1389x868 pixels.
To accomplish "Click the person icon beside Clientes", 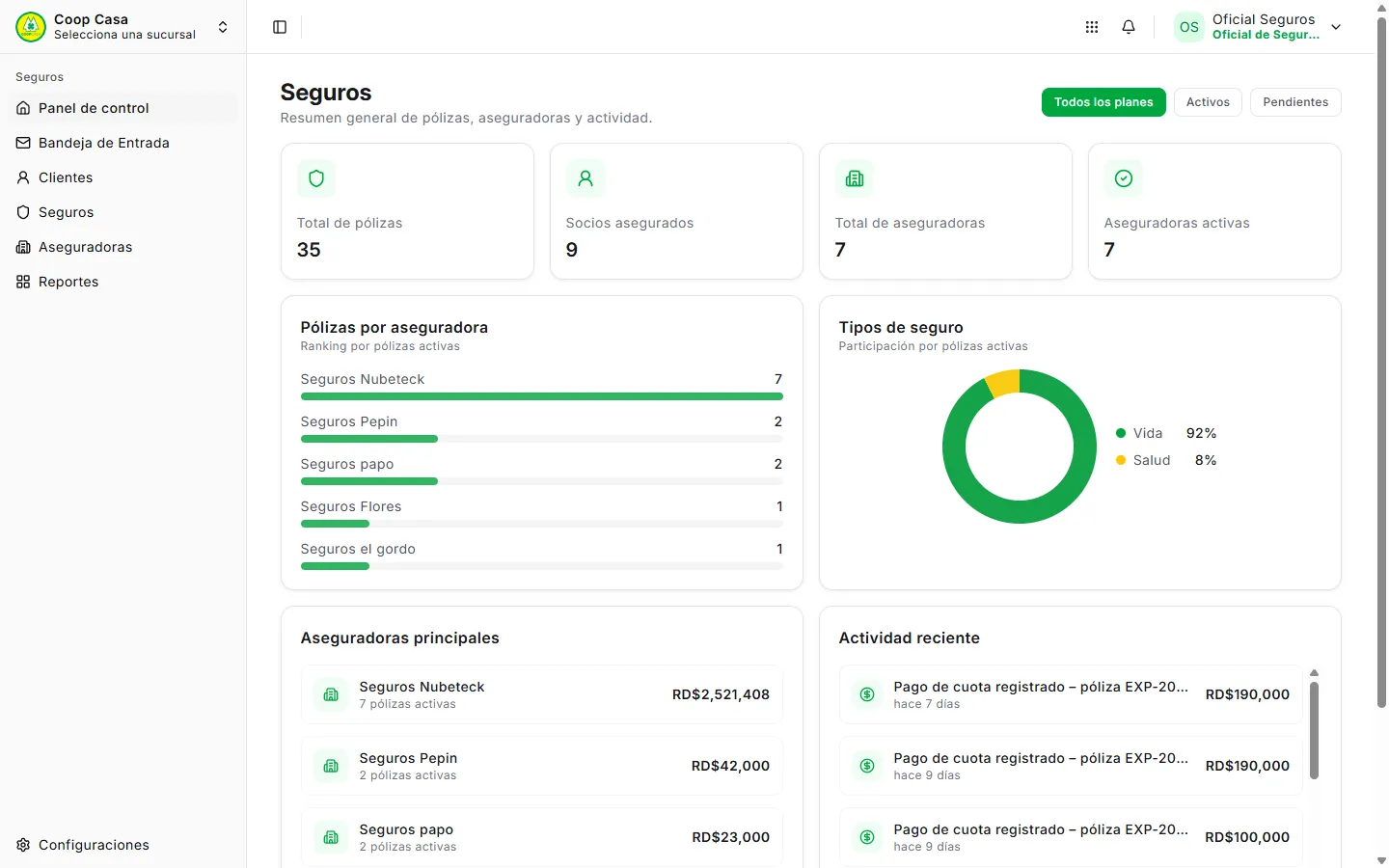I will click(23, 177).
